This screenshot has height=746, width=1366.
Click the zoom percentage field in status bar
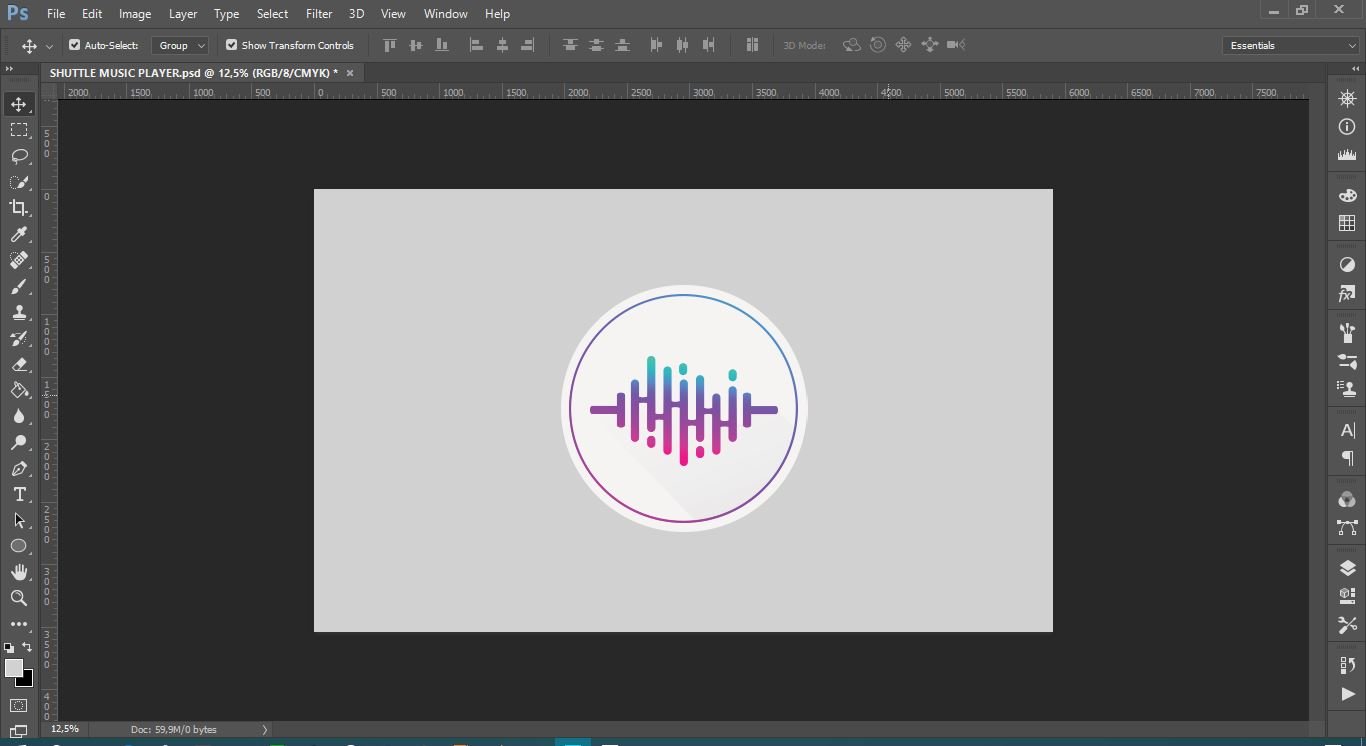pos(65,729)
